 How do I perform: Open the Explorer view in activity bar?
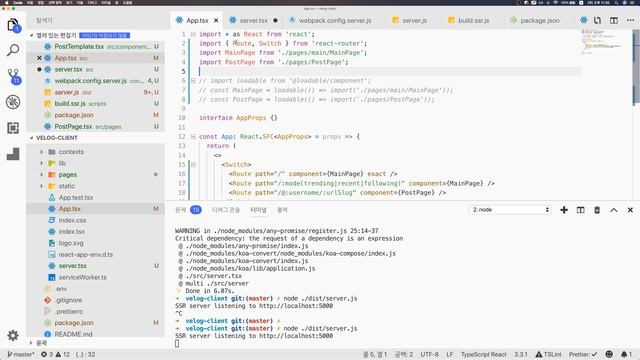click(x=13, y=25)
